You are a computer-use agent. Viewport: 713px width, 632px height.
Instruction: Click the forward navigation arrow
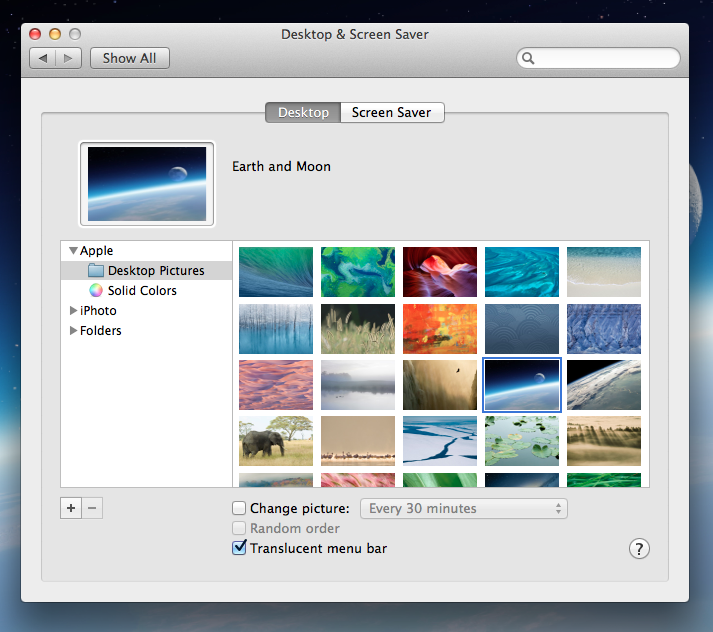(x=68, y=58)
